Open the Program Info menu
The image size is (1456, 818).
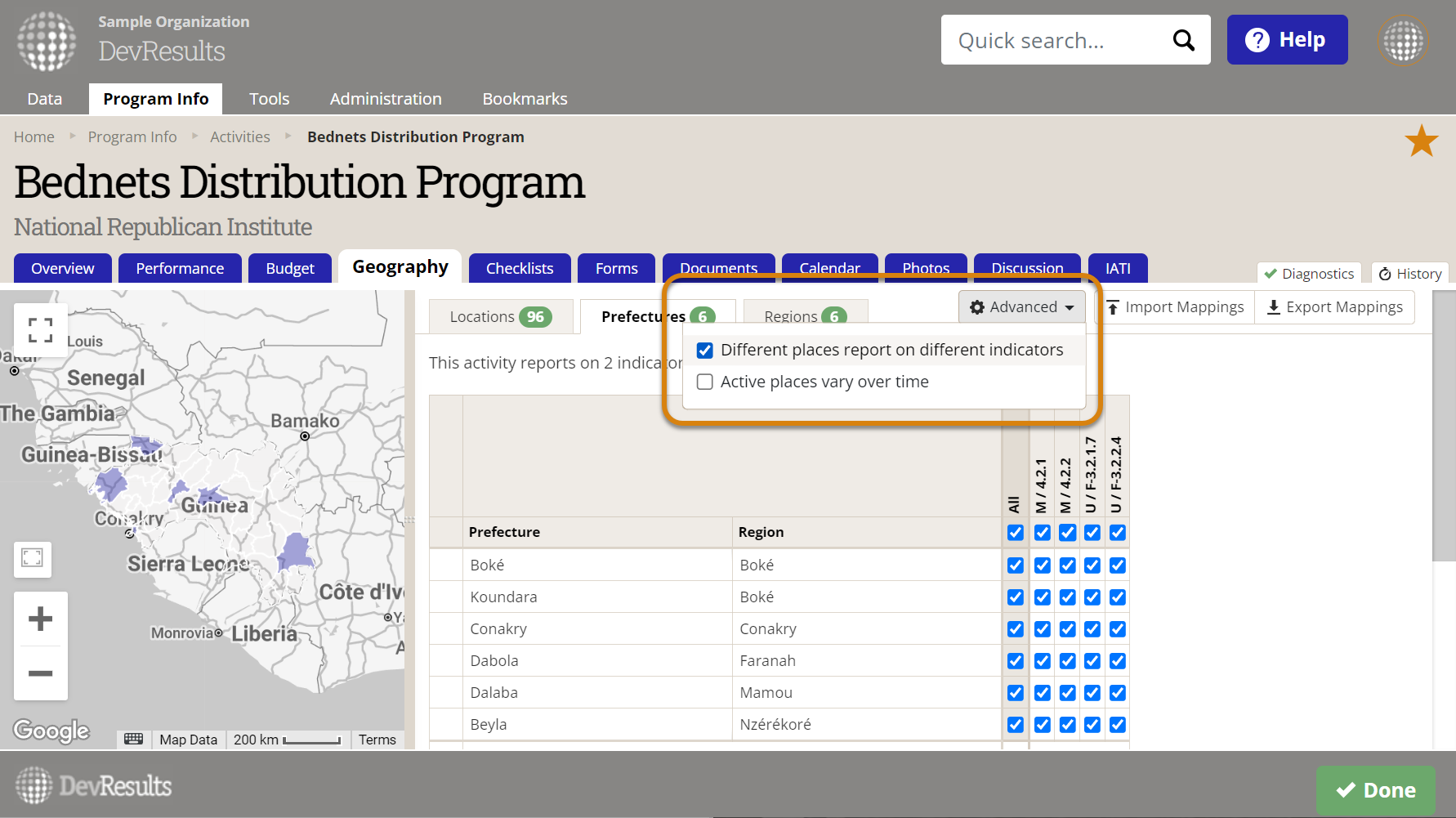(x=156, y=99)
